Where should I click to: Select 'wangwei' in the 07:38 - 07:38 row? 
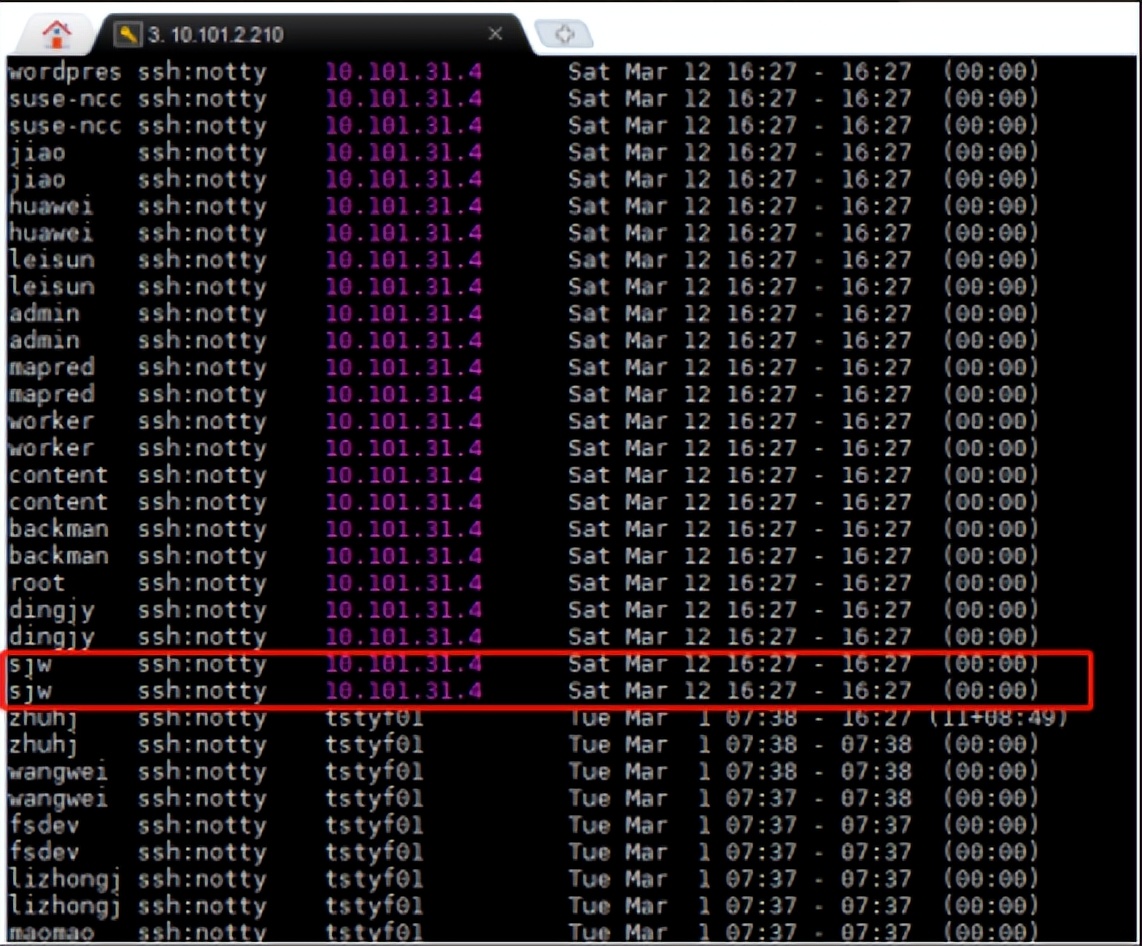click(58, 772)
